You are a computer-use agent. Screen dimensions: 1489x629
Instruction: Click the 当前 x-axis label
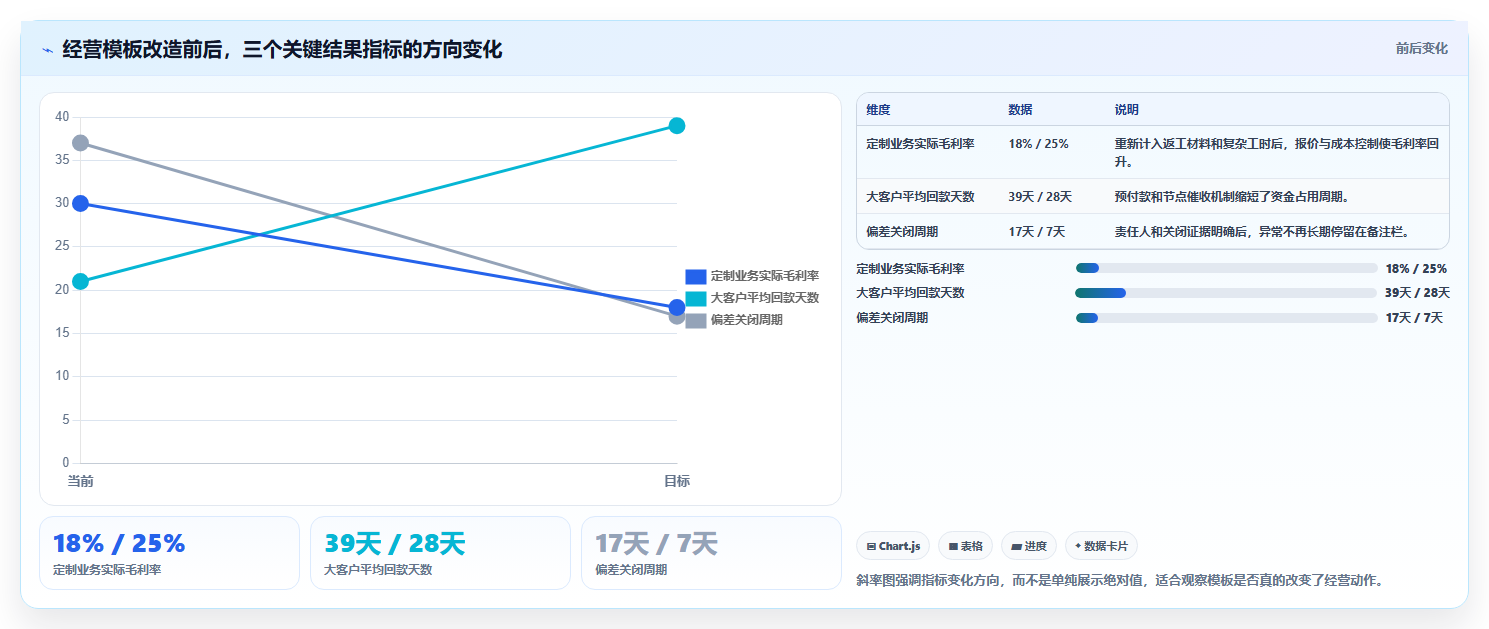click(x=80, y=482)
